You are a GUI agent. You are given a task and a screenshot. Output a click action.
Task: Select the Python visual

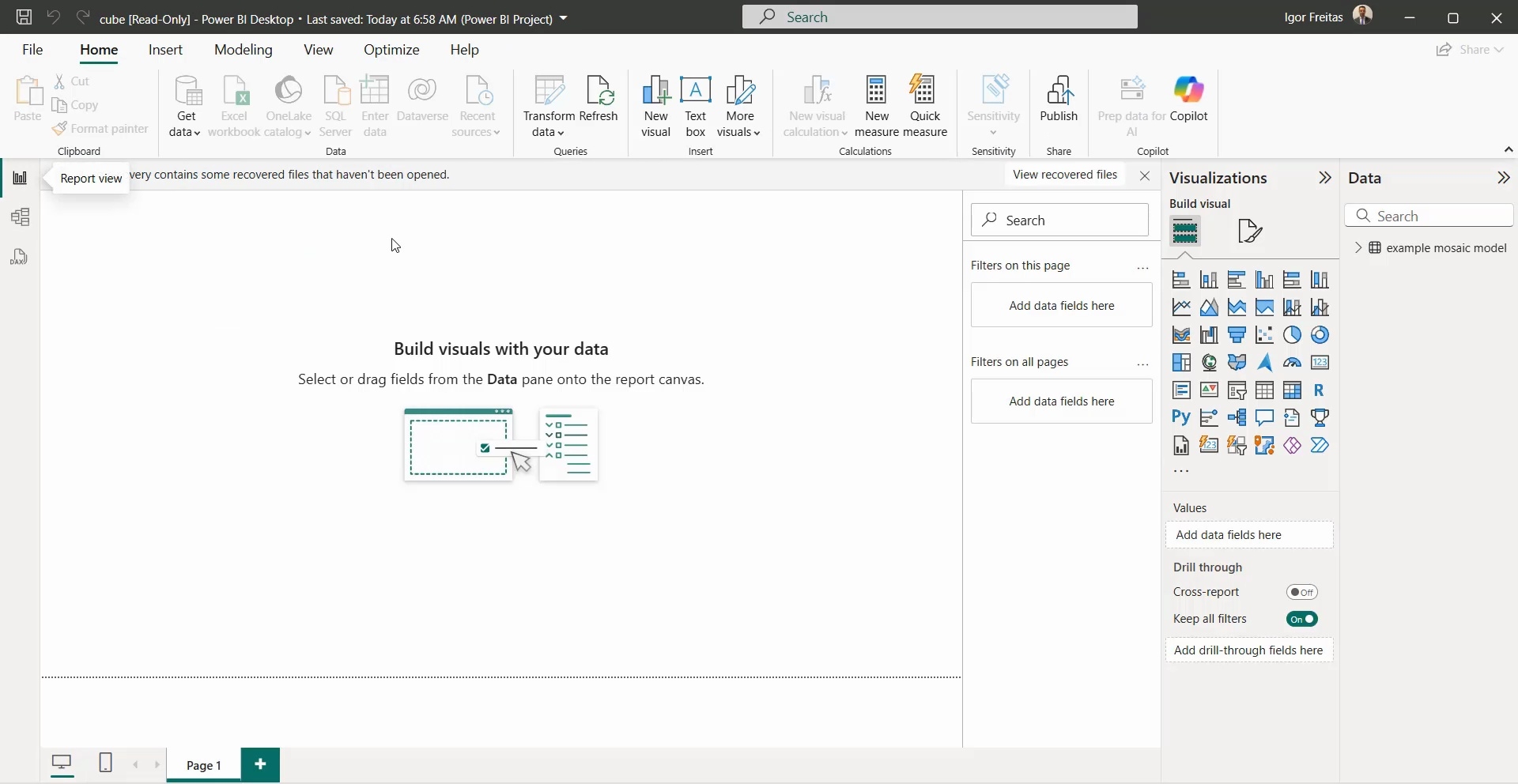(1181, 418)
